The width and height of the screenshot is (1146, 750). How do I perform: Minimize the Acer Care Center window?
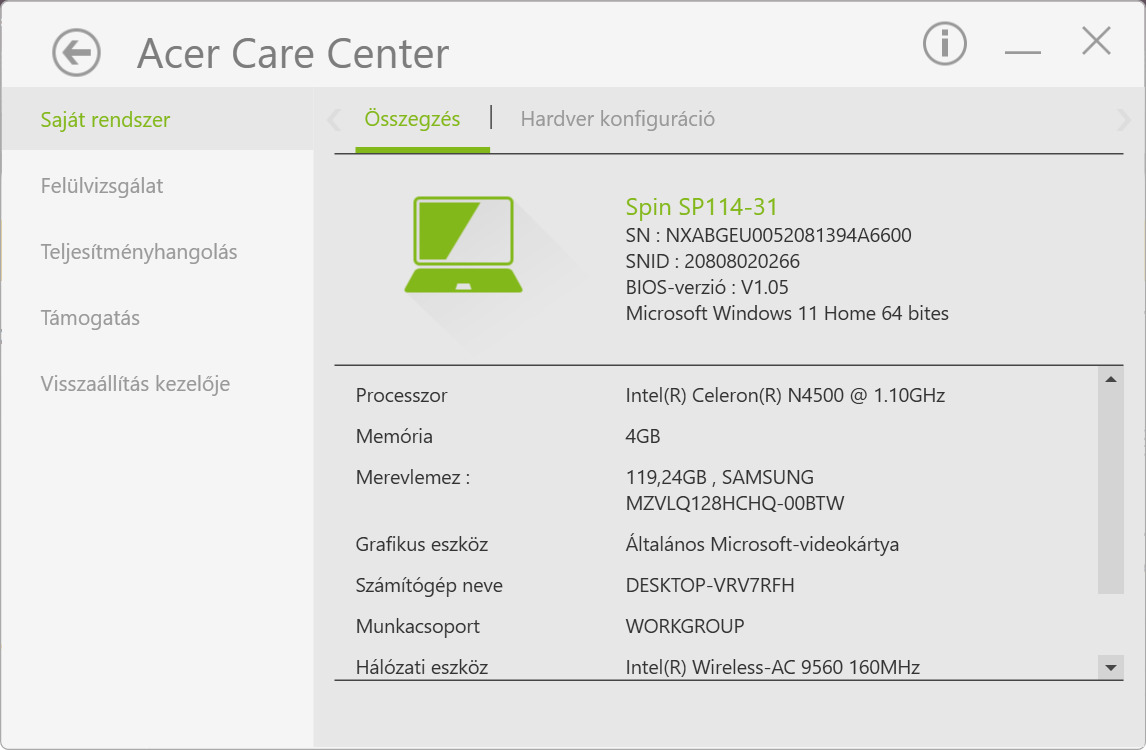tap(1022, 52)
